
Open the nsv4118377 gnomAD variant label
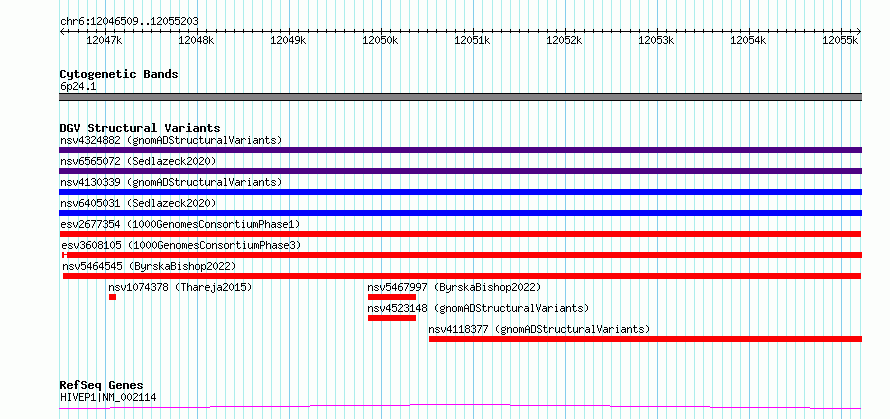coord(539,329)
